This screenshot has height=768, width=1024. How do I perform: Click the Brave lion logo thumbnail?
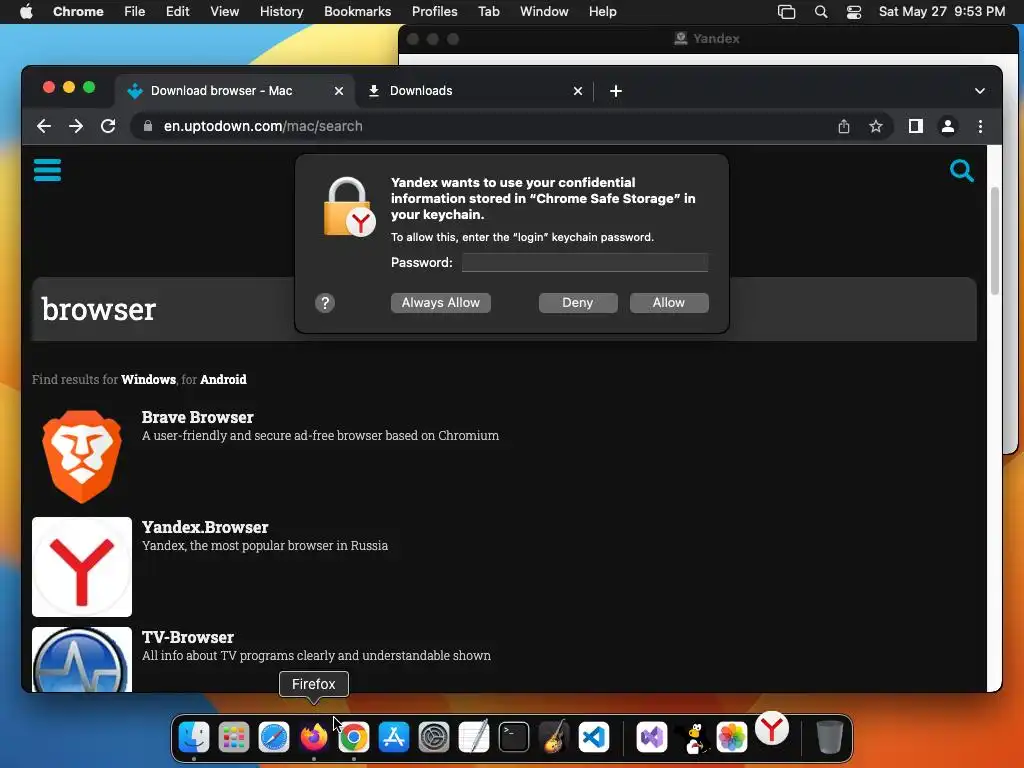point(82,457)
